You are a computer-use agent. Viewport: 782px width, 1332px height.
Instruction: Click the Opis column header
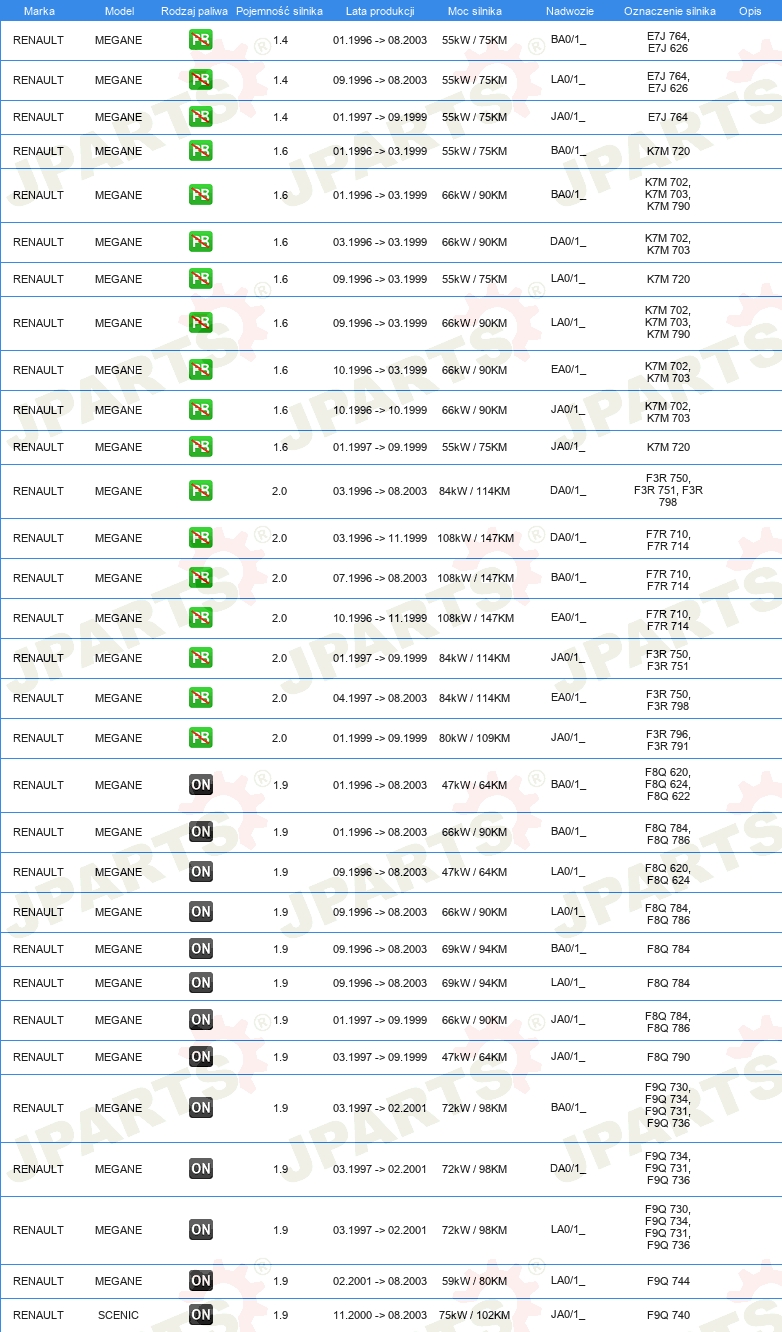click(x=749, y=11)
